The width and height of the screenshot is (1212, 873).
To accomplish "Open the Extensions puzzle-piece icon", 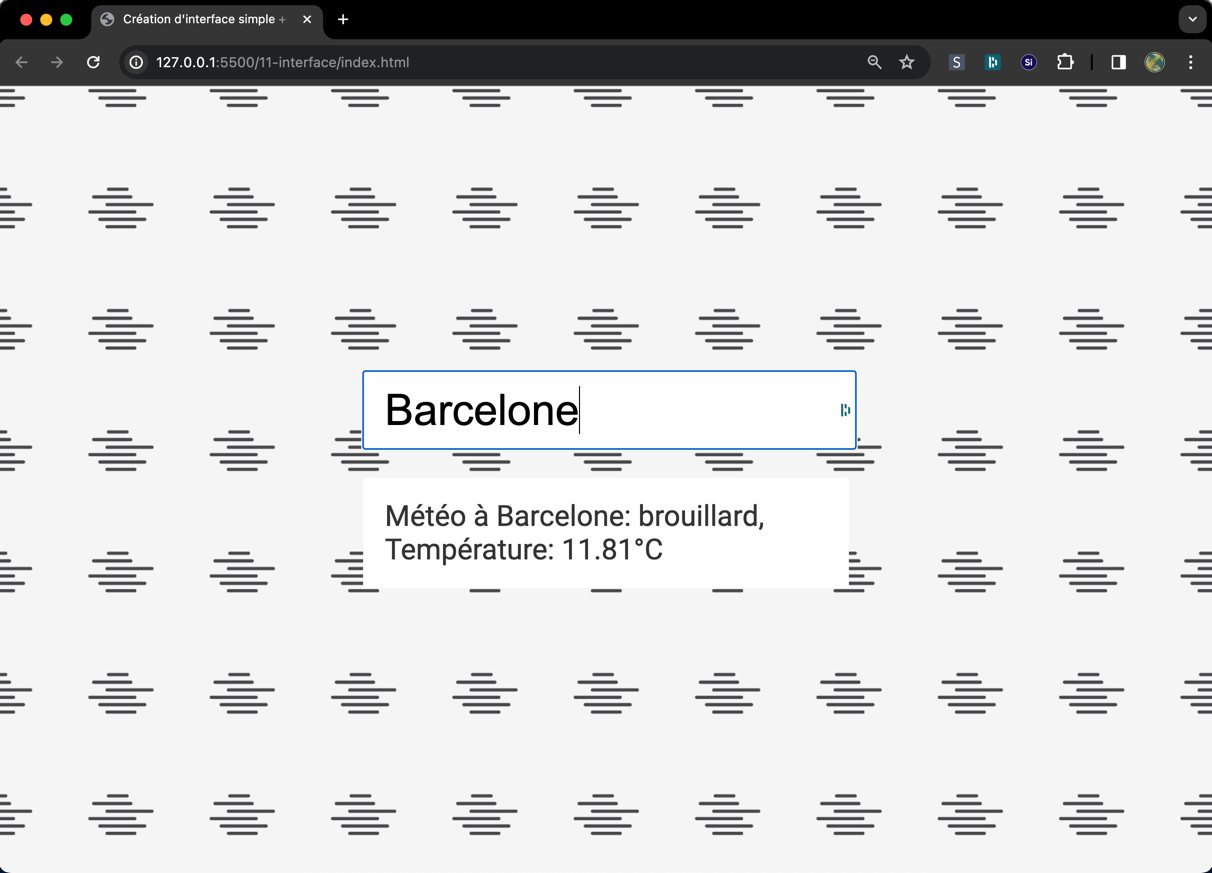I will 1065,62.
